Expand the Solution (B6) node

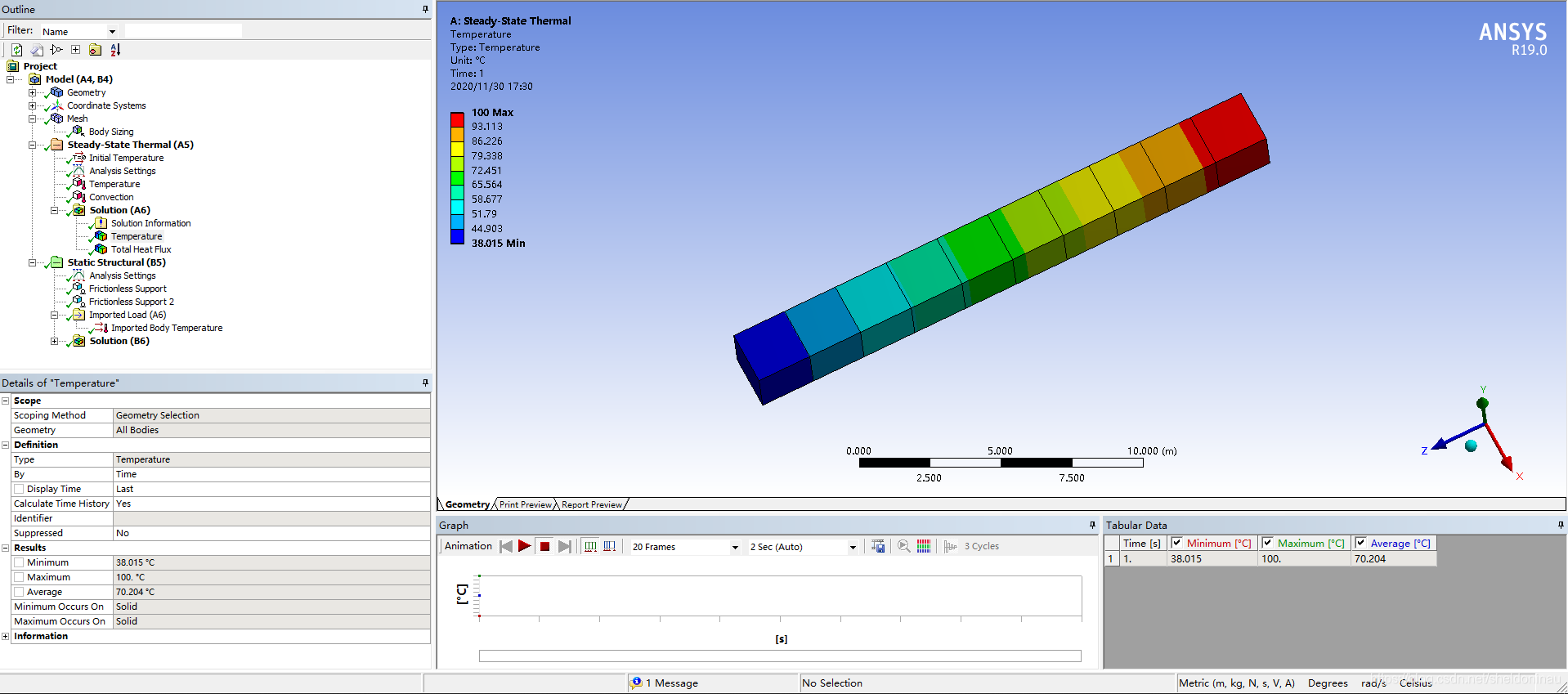[x=54, y=341]
